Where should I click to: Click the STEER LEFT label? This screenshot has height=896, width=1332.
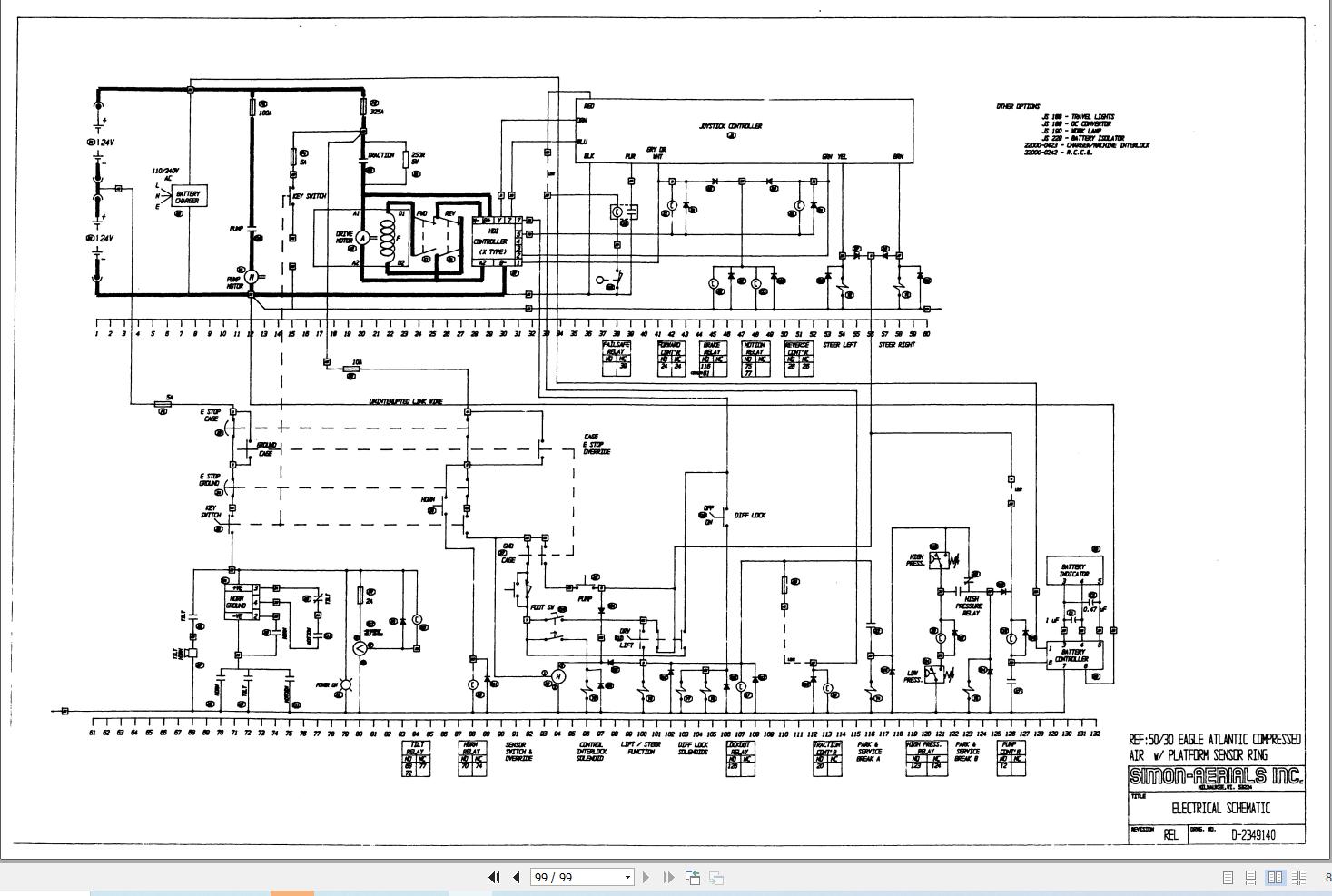pyautogui.click(x=840, y=345)
